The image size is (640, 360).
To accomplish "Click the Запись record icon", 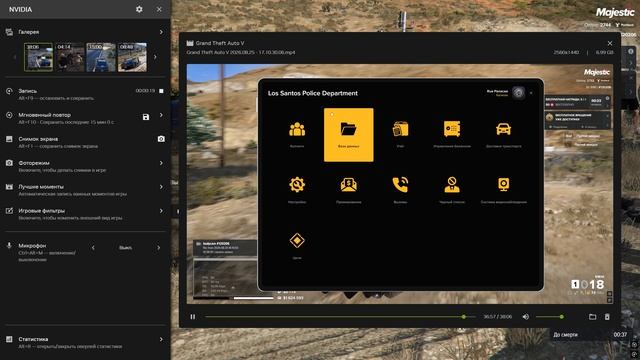I will (x=9, y=91).
